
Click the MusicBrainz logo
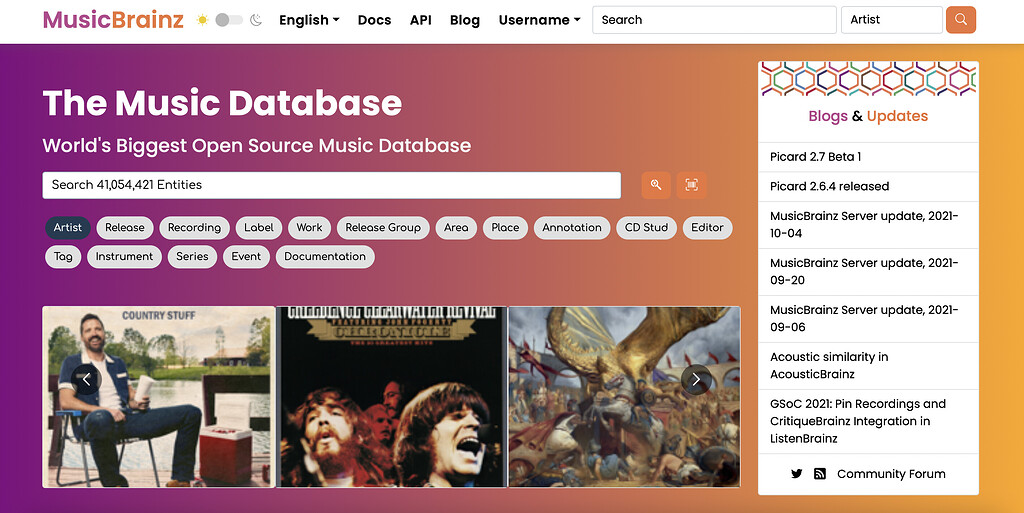click(x=113, y=20)
